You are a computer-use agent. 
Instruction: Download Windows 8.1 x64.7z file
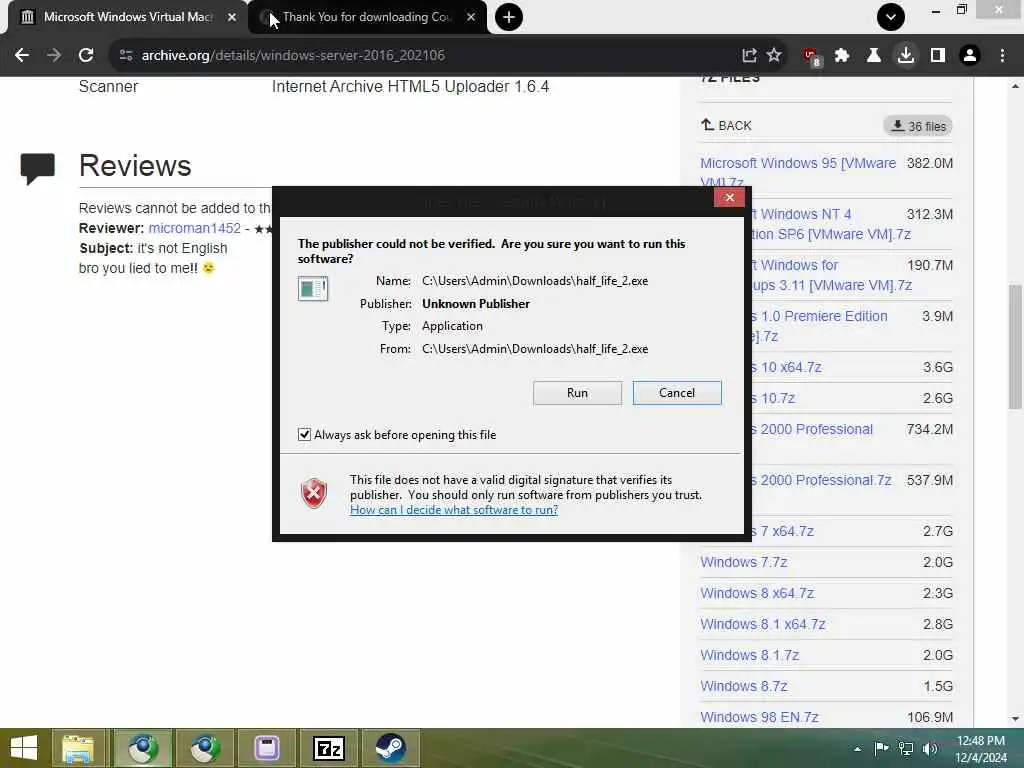pyautogui.click(x=763, y=624)
